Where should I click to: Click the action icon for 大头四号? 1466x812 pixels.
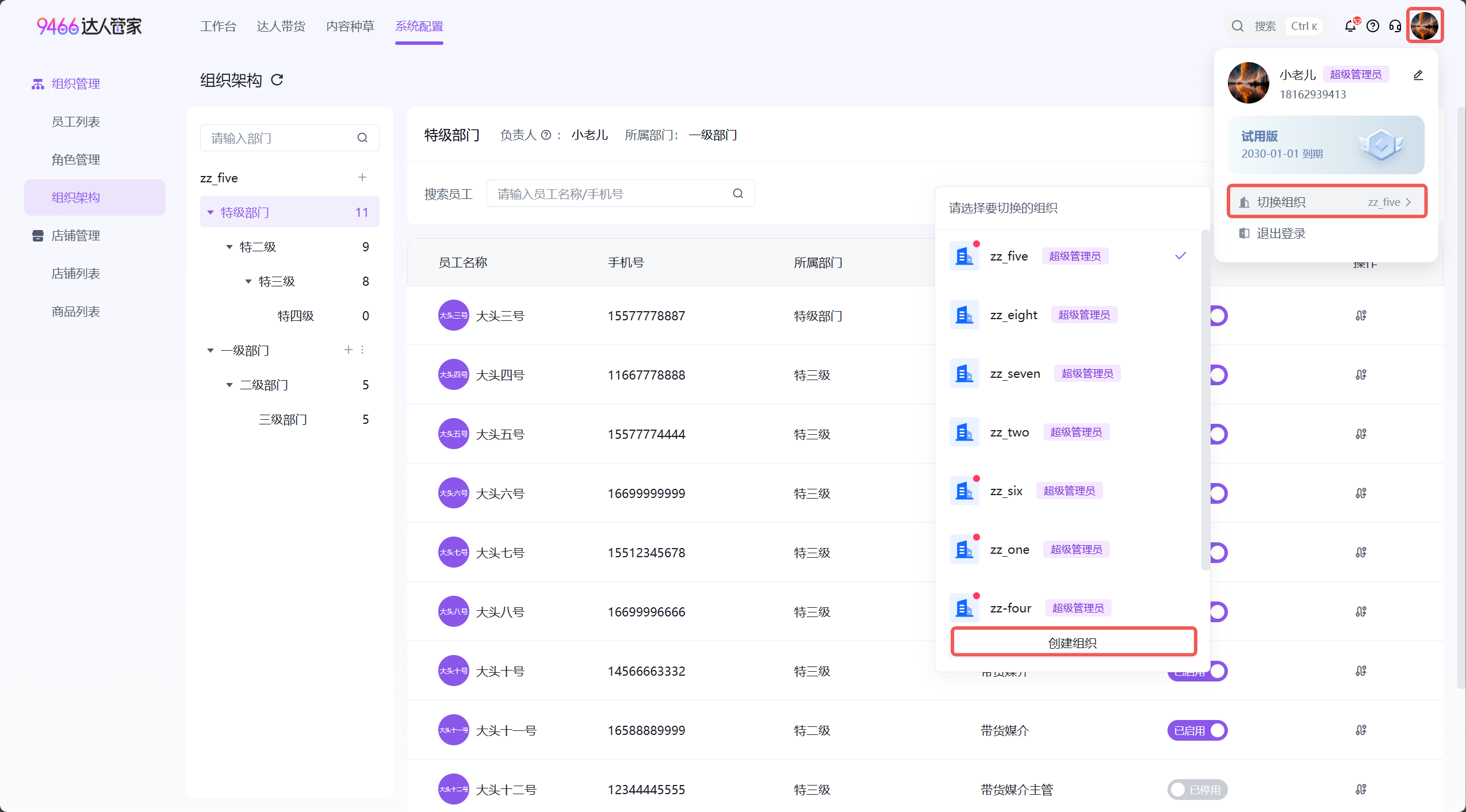[x=1361, y=375]
